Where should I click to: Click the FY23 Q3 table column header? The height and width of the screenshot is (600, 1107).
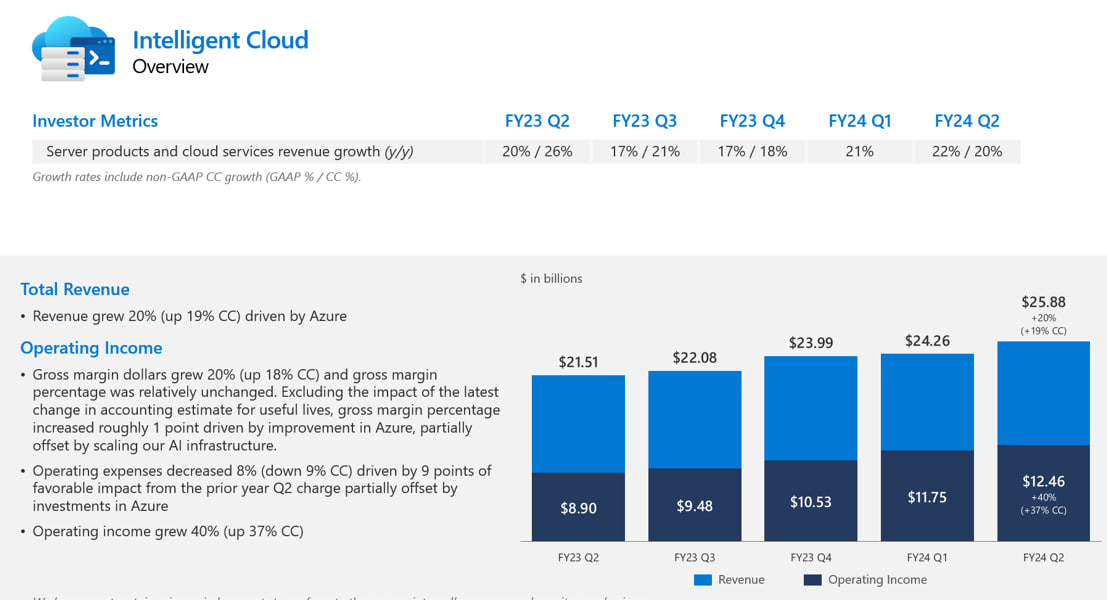(x=645, y=121)
